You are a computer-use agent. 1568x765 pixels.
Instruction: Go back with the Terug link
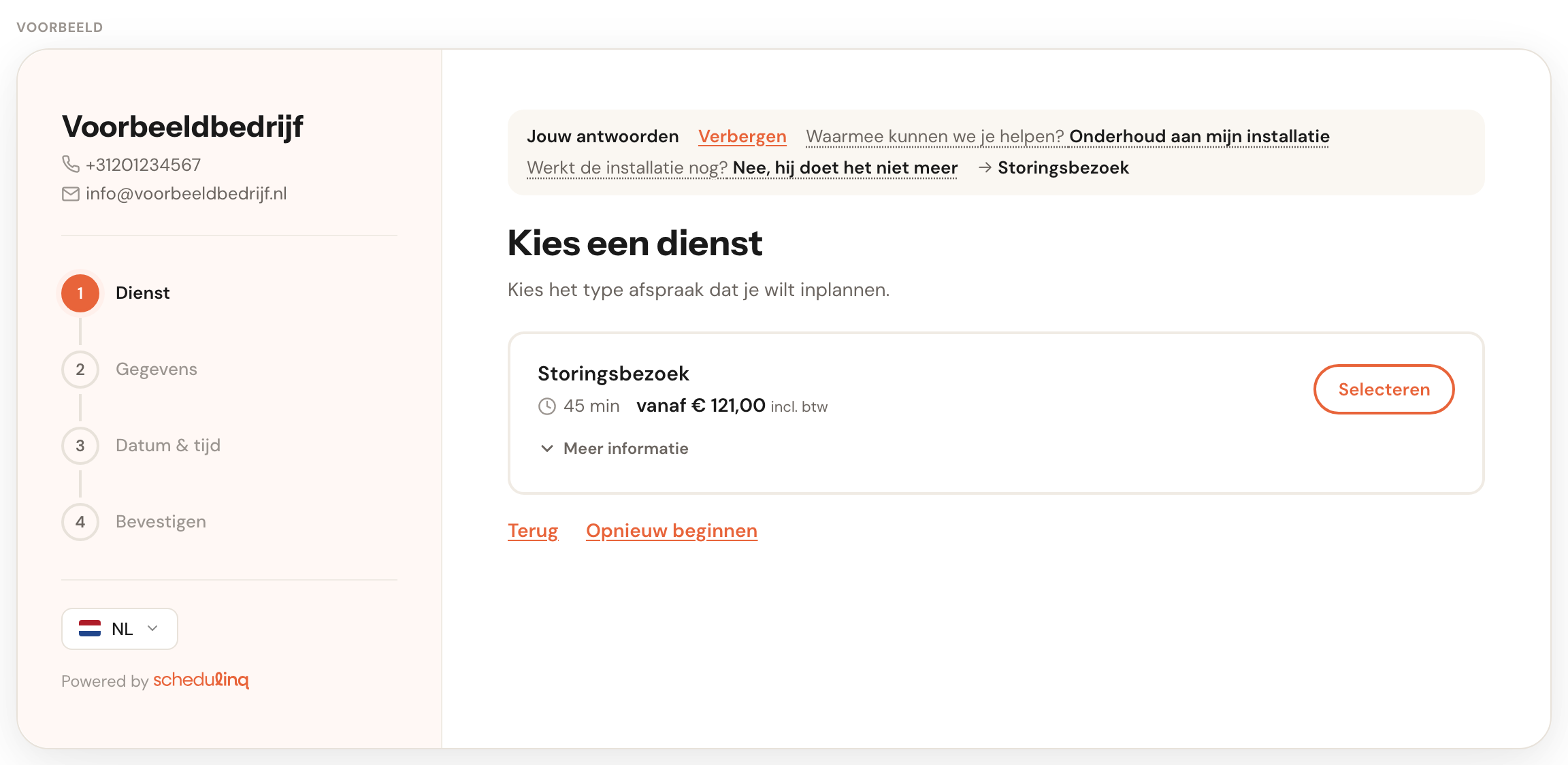[x=533, y=531]
